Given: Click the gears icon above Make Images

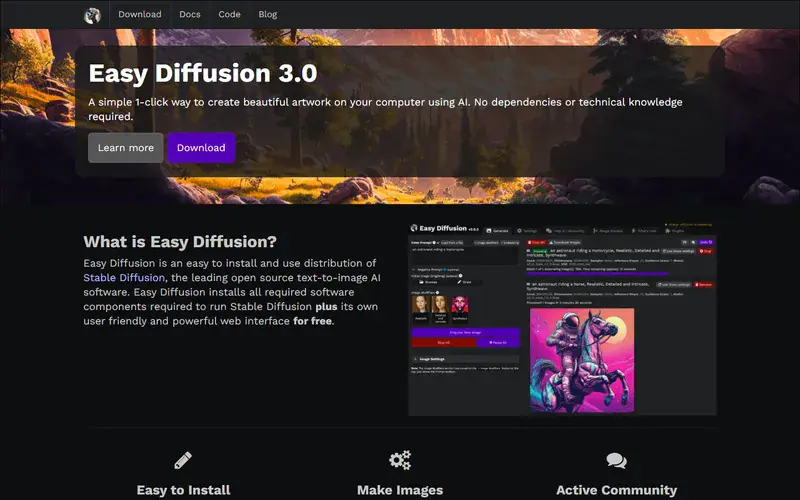Looking at the screenshot, I should tap(400, 460).
